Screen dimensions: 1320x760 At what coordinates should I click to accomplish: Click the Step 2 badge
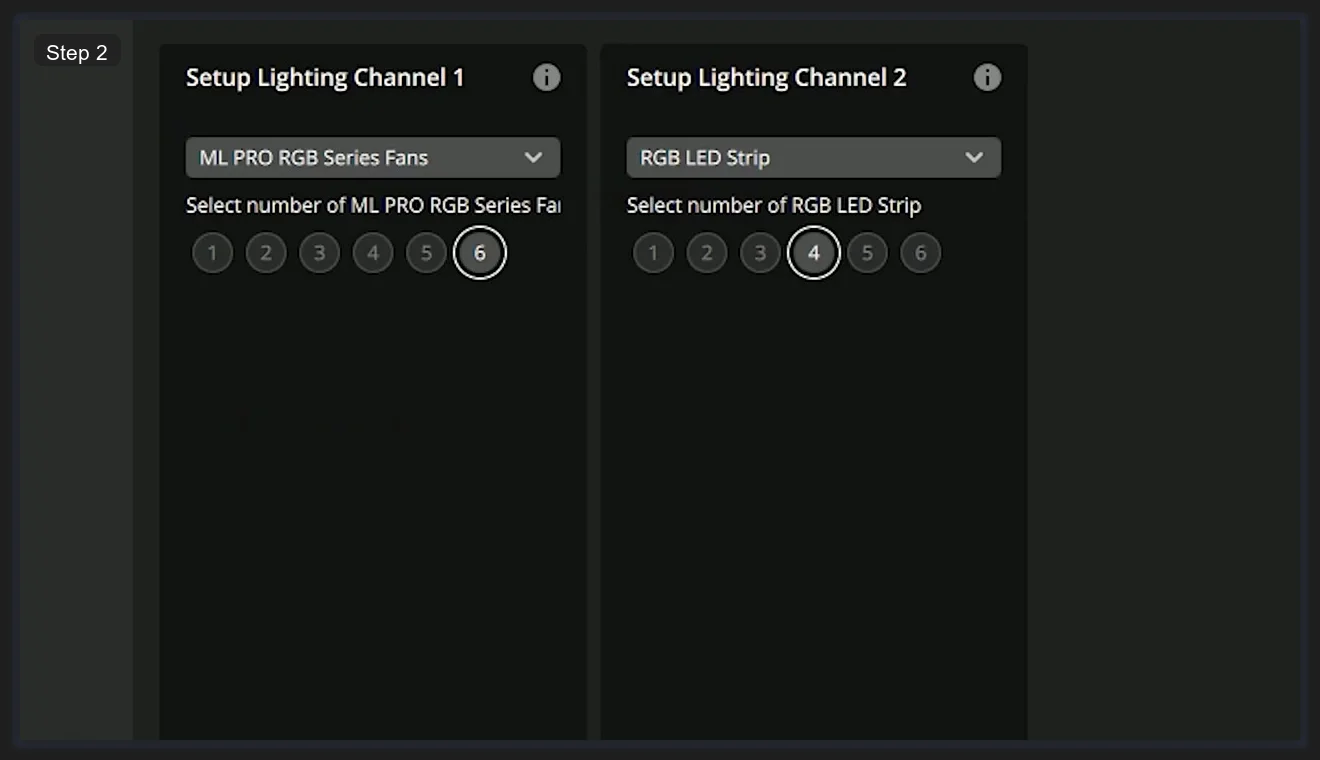[x=77, y=52]
